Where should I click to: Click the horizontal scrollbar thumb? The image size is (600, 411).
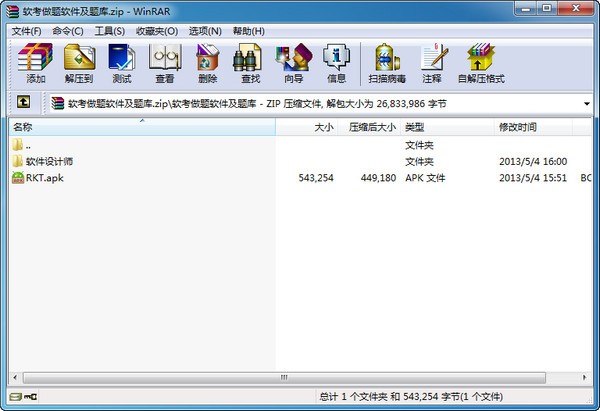pyautogui.click(x=284, y=378)
